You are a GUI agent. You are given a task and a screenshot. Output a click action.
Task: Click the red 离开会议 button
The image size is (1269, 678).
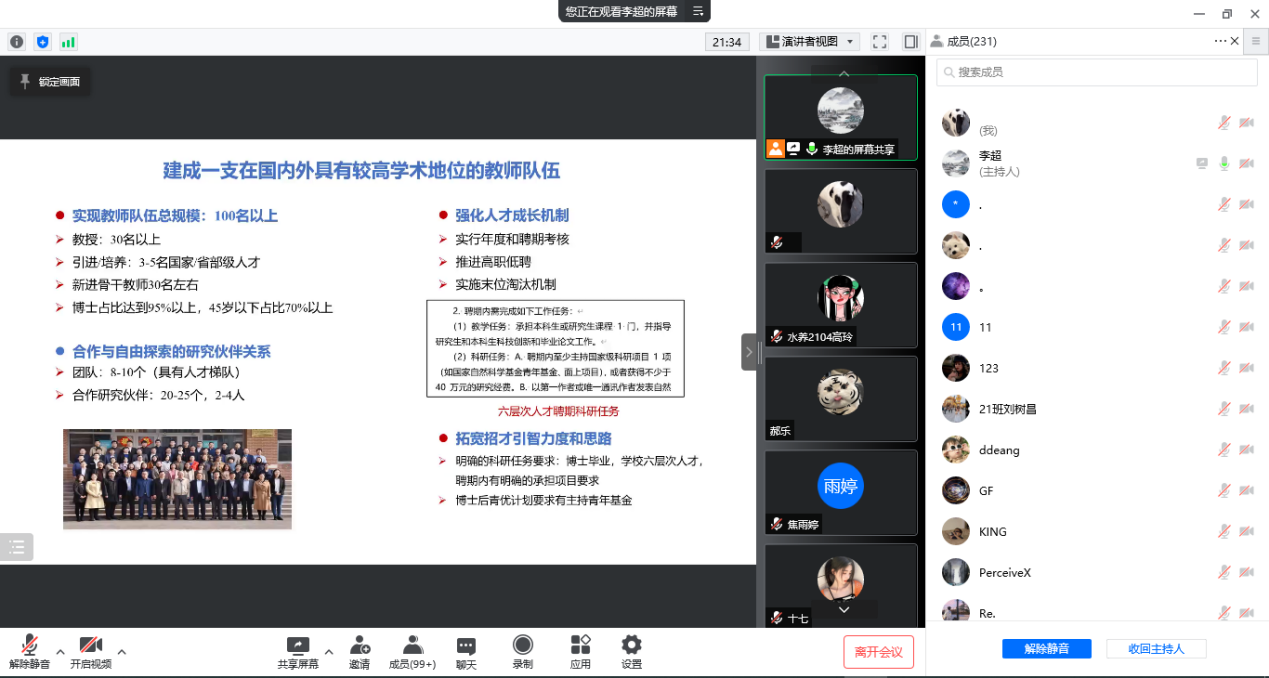point(878,652)
